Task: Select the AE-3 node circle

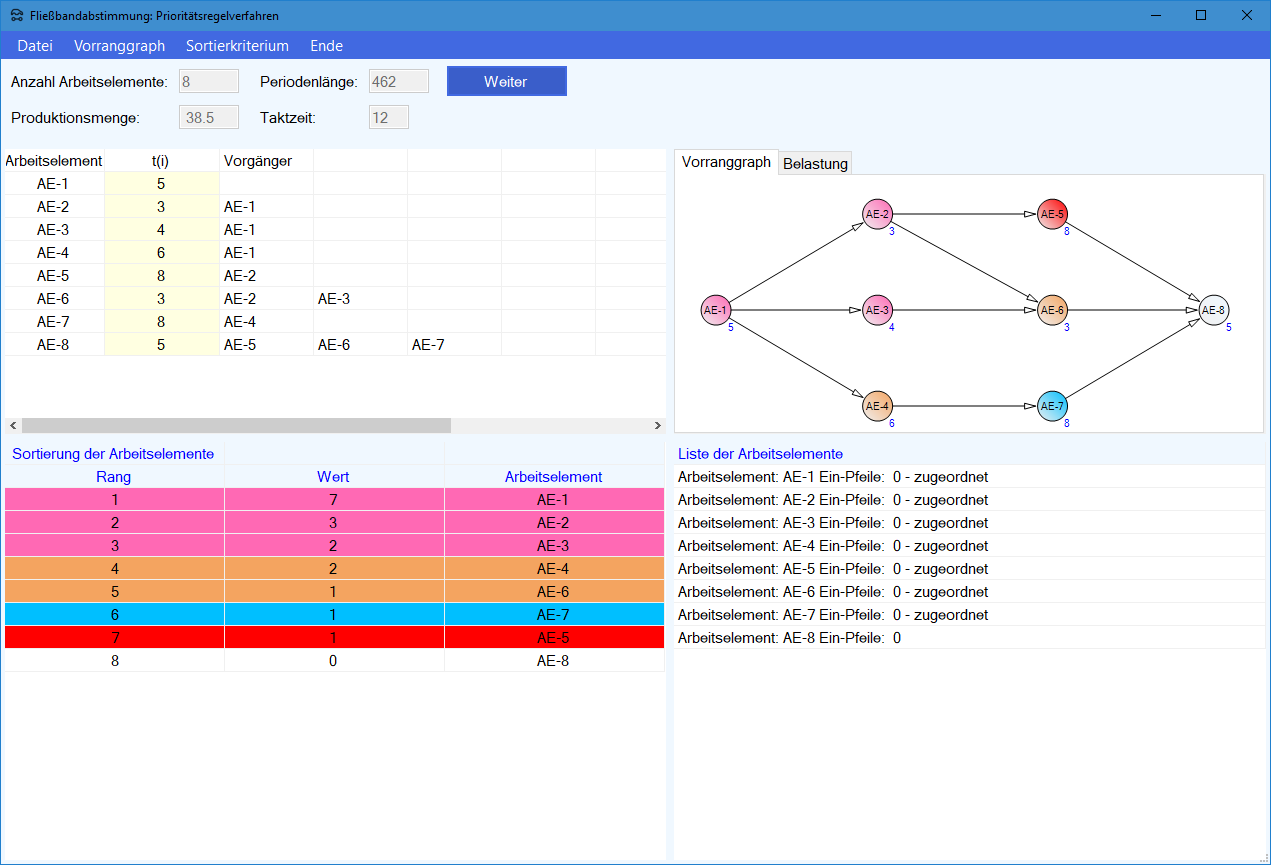Action: click(877, 311)
